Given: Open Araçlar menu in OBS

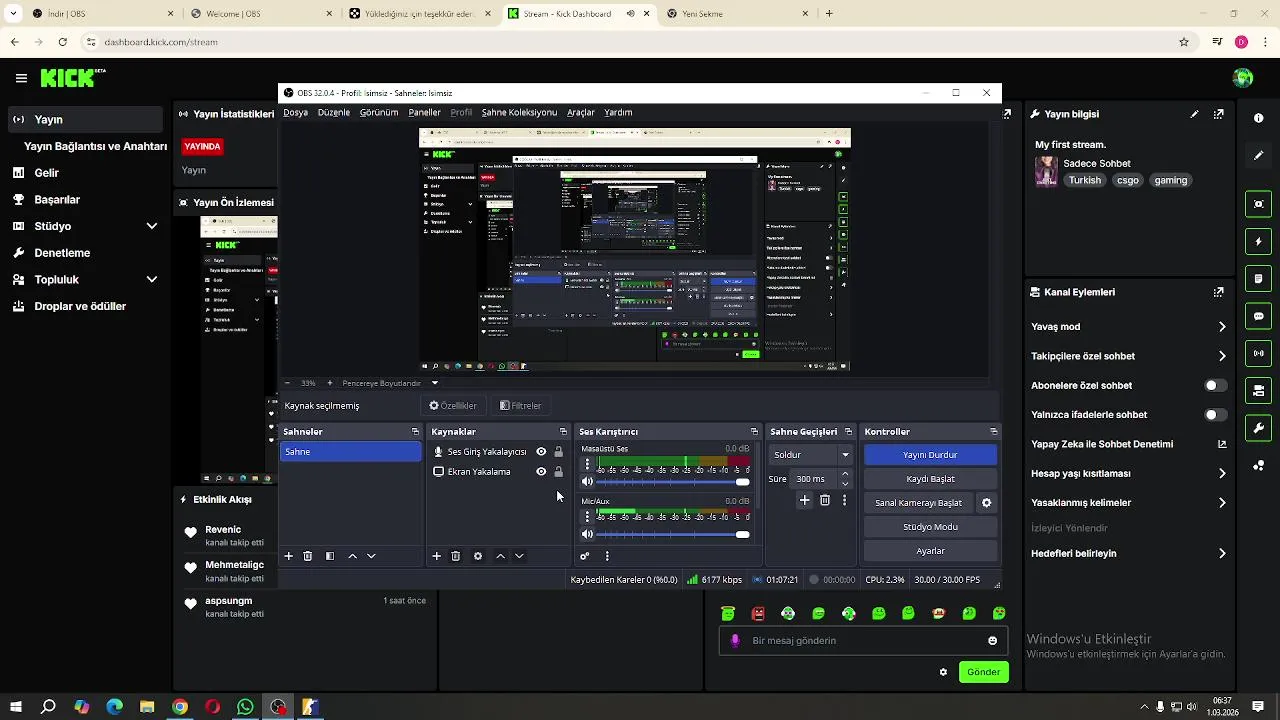Looking at the screenshot, I should point(581,113).
